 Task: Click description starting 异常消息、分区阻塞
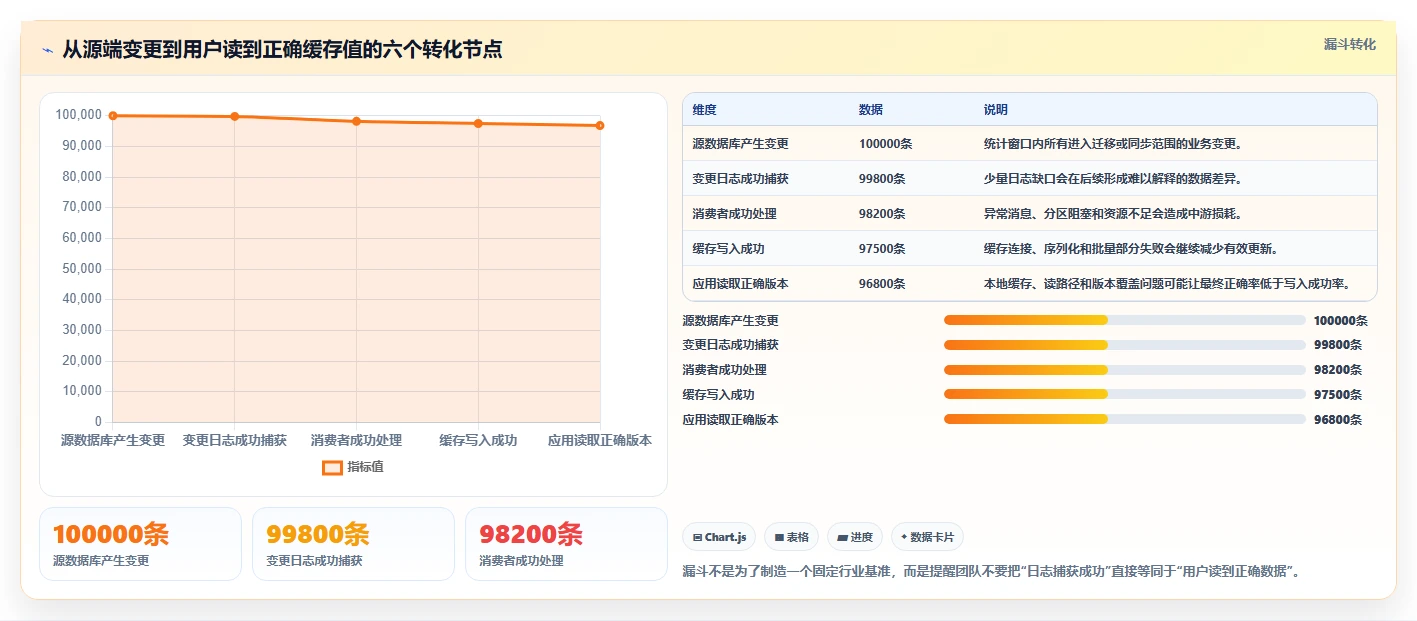[x=1113, y=214]
